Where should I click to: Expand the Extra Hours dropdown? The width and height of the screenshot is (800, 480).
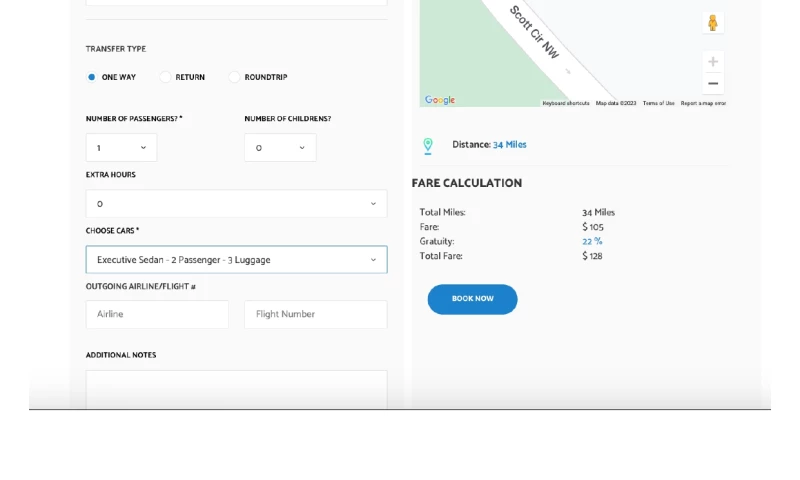(x=236, y=204)
